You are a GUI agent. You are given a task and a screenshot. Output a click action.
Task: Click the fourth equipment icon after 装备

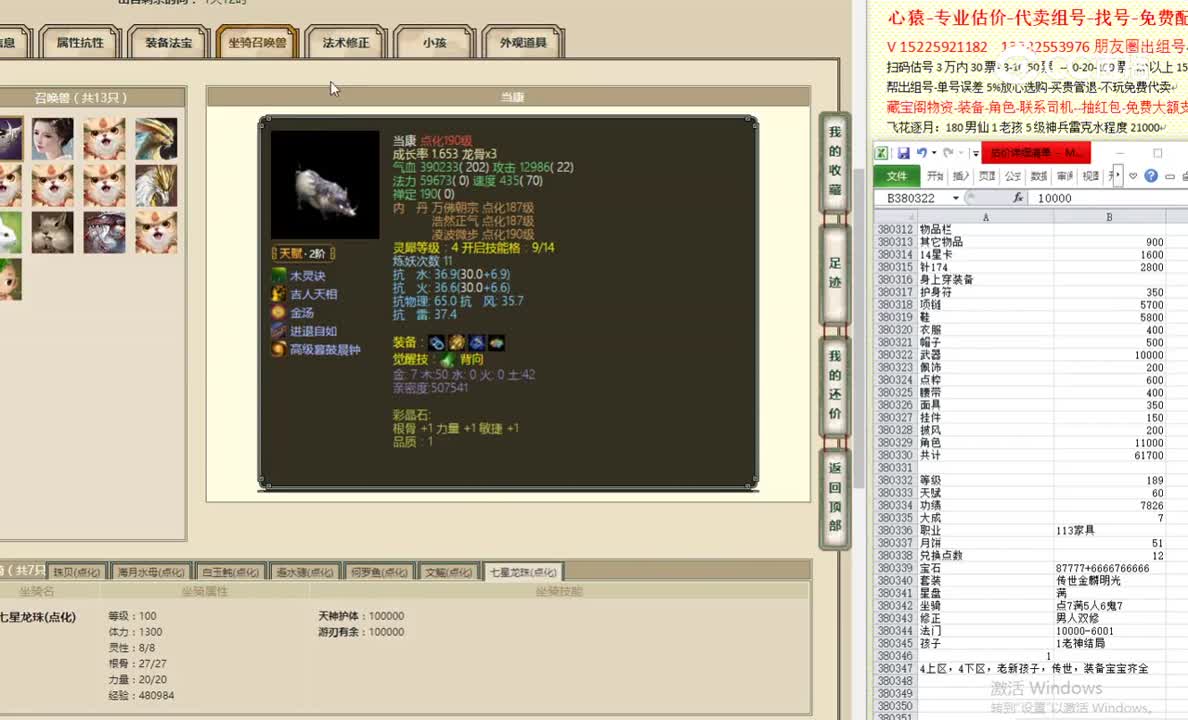[x=496, y=343]
